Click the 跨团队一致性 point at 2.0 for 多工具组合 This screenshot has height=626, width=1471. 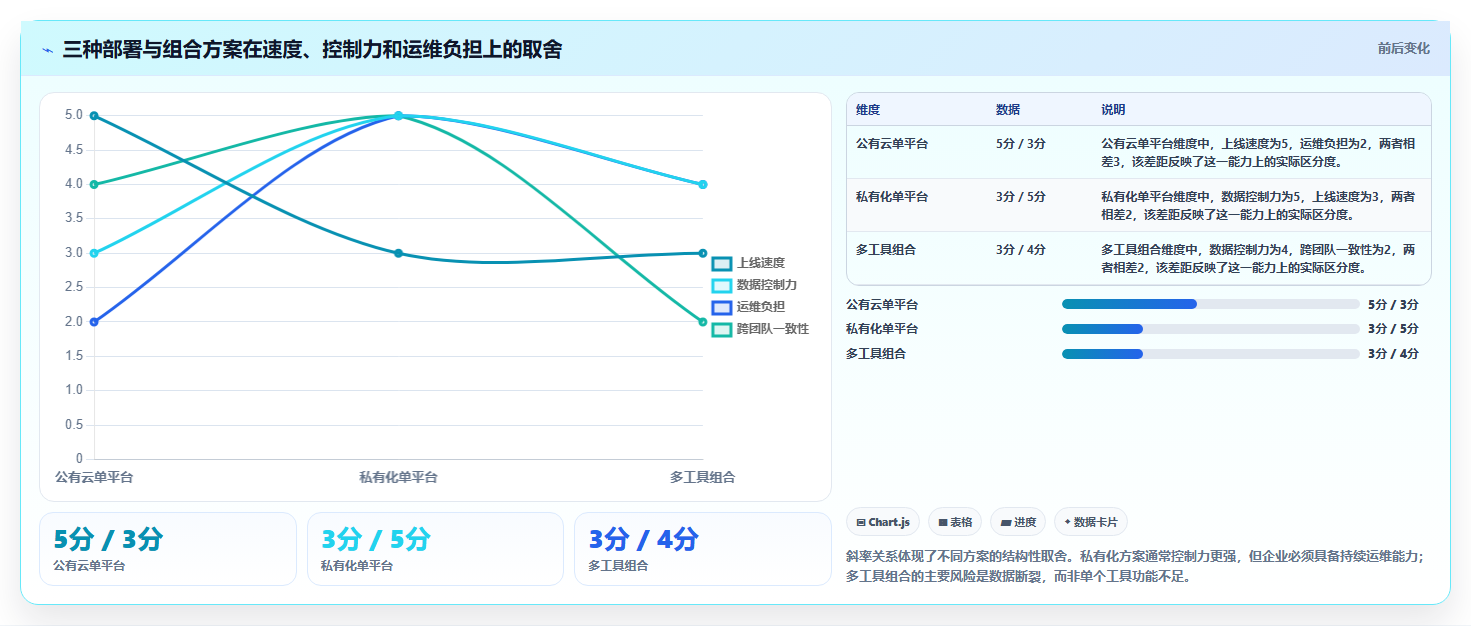(x=703, y=322)
